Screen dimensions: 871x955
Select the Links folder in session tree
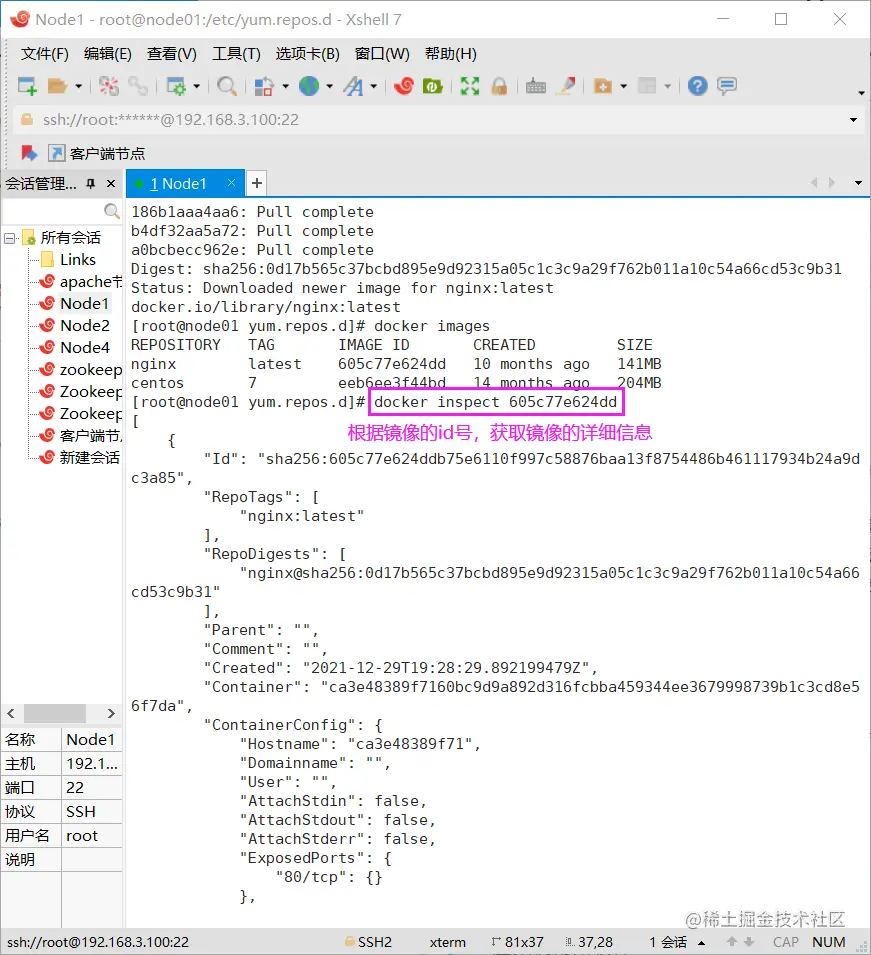pyautogui.click(x=77, y=260)
